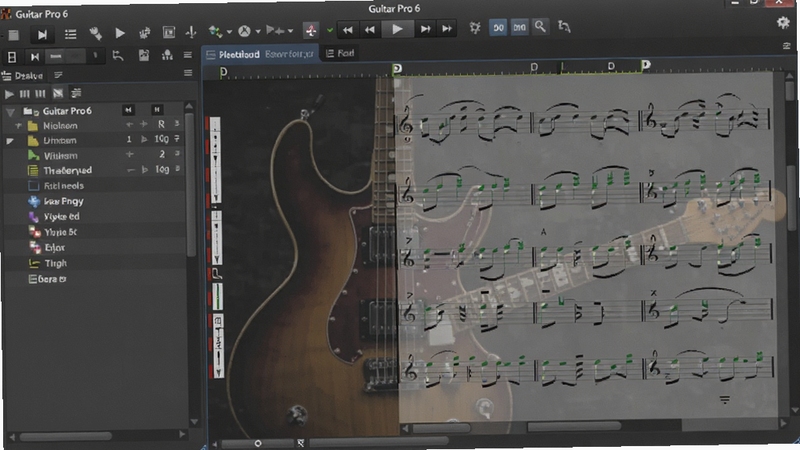The width and height of the screenshot is (800, 450).
Task: Open settings gear at top right
Action: pos(783,22)
